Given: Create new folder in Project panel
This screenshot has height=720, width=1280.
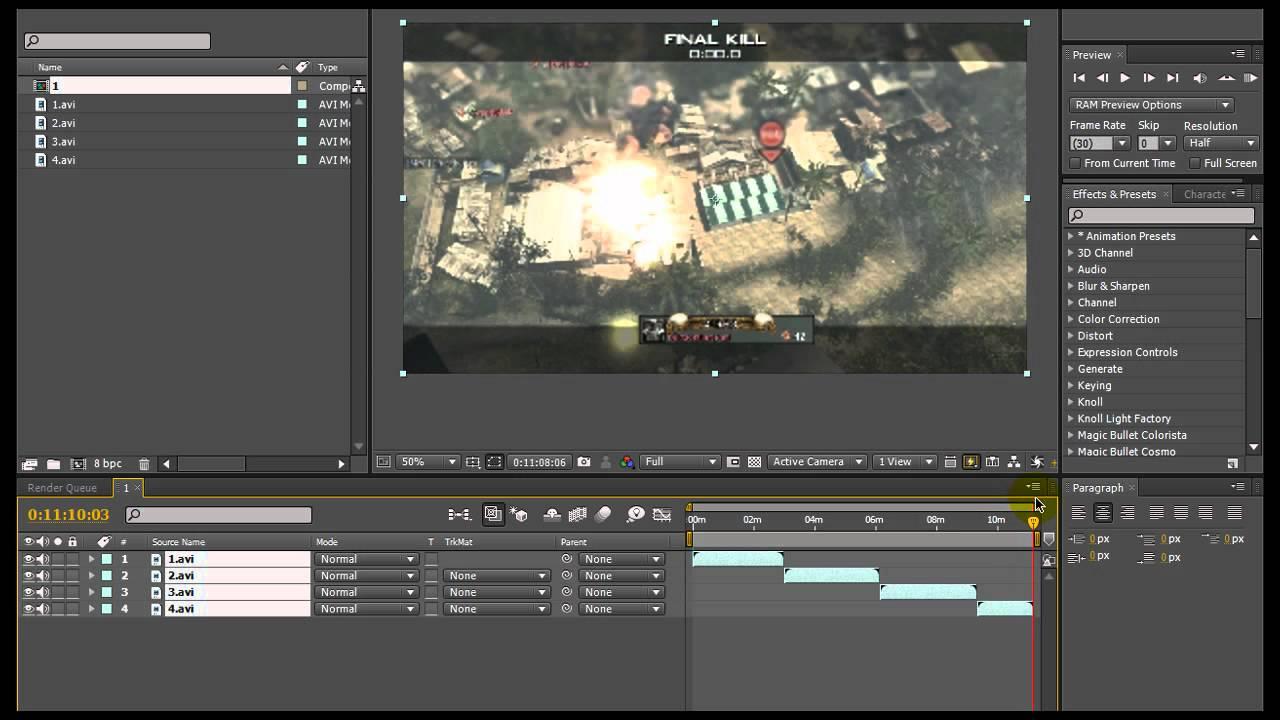Looking at the screenshot, I should pos(53,464).
